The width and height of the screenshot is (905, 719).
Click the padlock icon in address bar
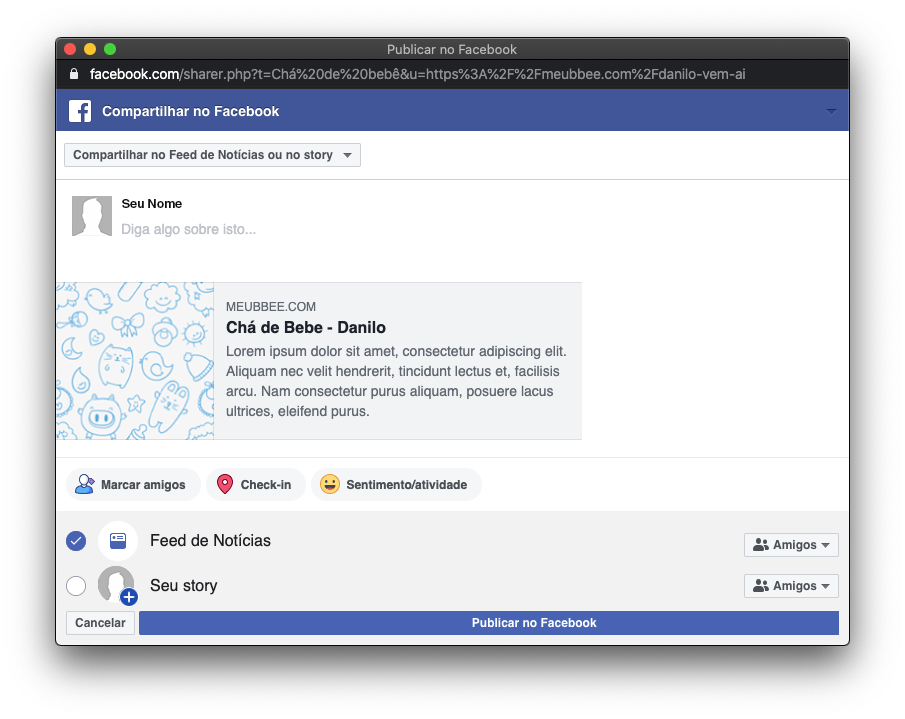pyautogui.click(x=73, y=74)
